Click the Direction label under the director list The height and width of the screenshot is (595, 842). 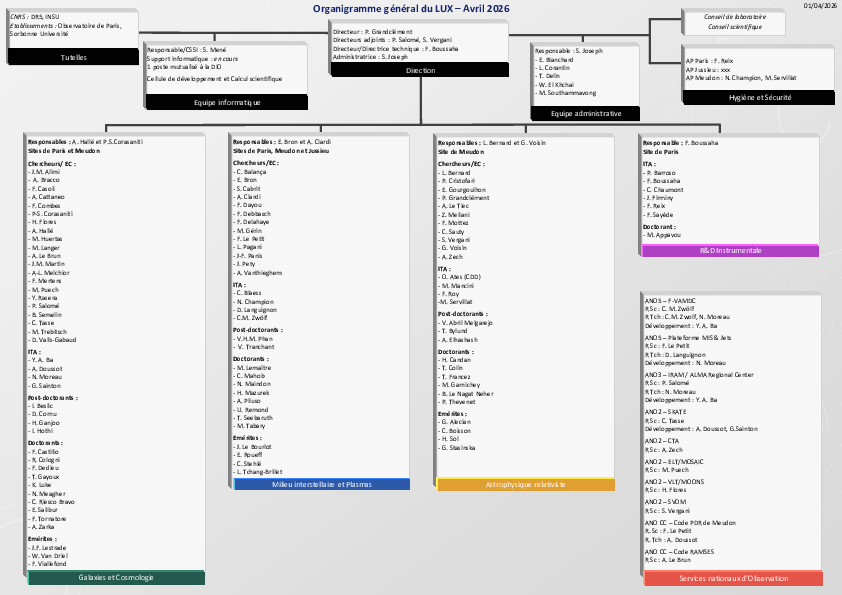pyautogui.click(x=420, y=70)
